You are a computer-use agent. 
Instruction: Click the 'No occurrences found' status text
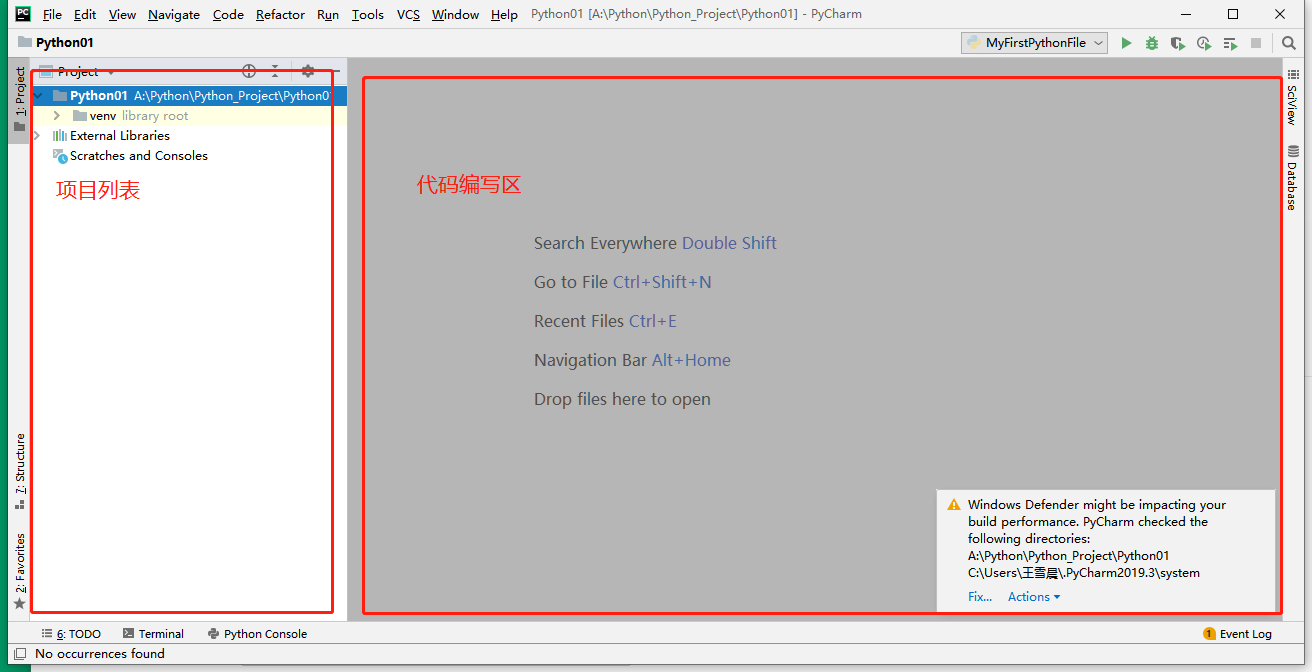pos(100,653)
